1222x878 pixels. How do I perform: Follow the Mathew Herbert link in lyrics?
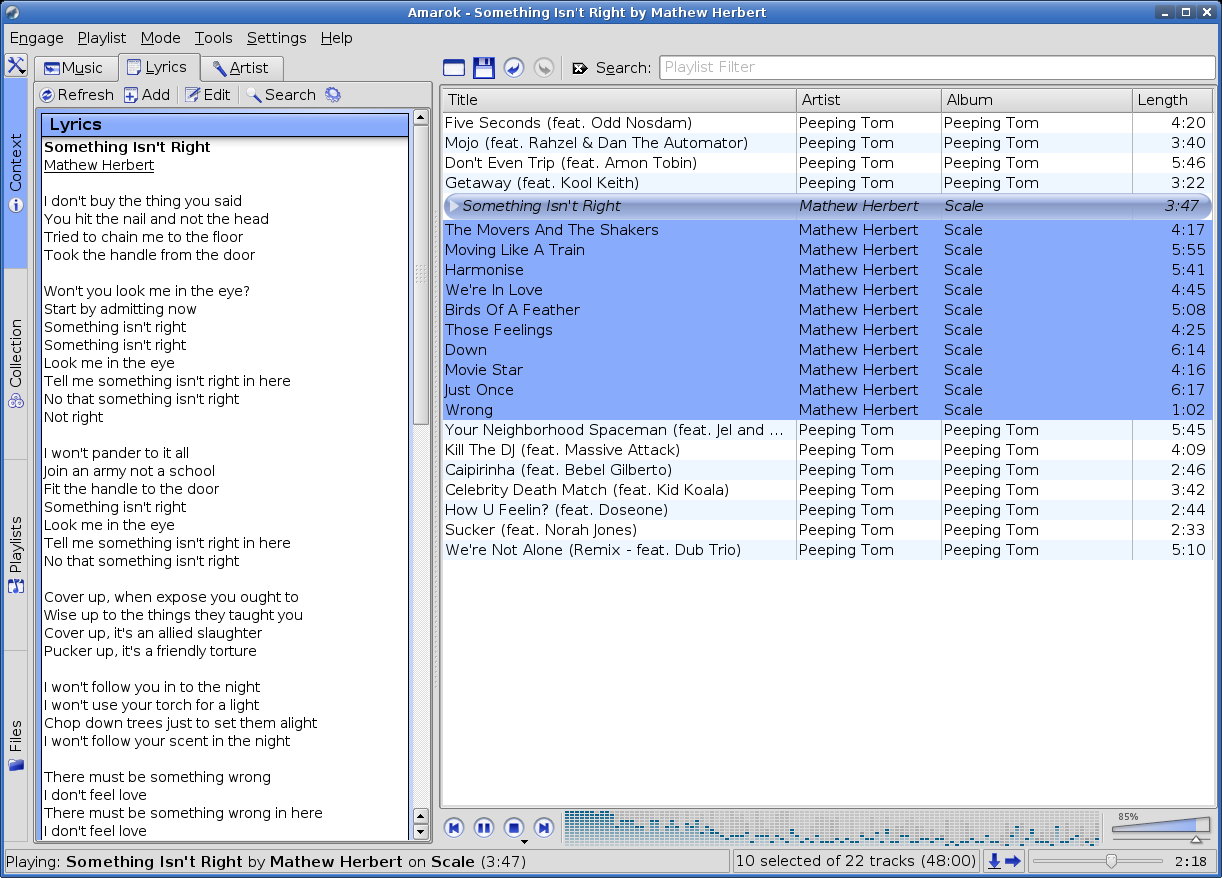pyautogui.click(x=99, y=165)
